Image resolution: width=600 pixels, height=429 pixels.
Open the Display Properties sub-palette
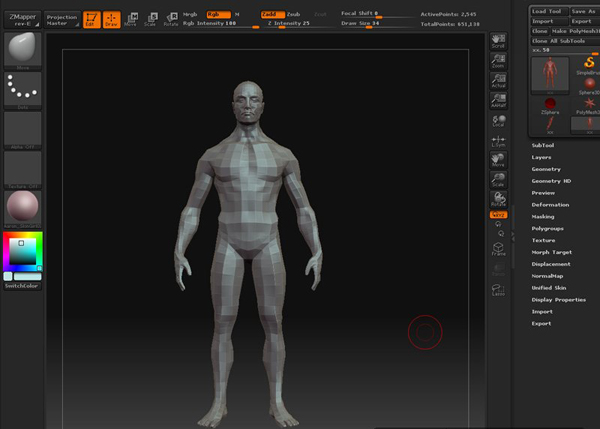point(559,300)
